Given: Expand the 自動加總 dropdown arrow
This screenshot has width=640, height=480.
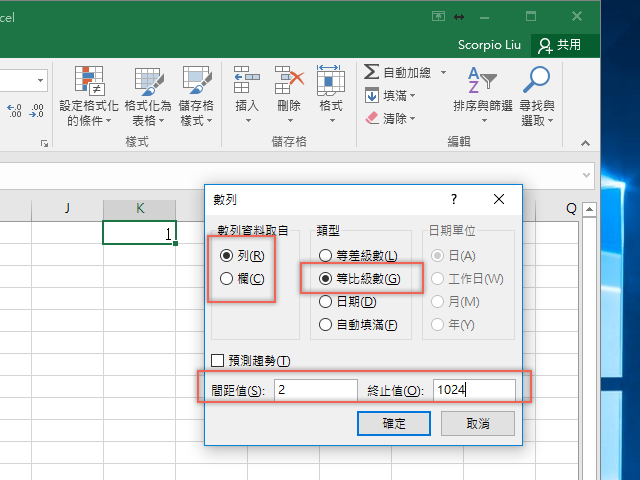Looking at the screenshot, I should point(441,73).
